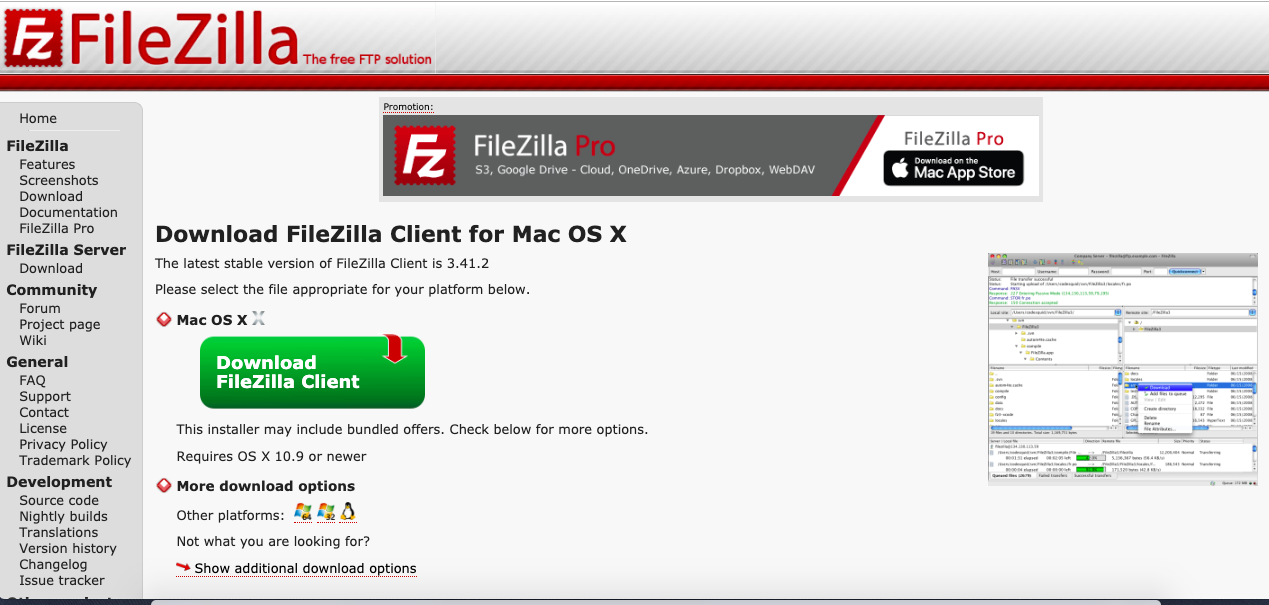Open FileZilla Server Download link
This screenshot has height=605, width=1269.
tap(51, 268)
